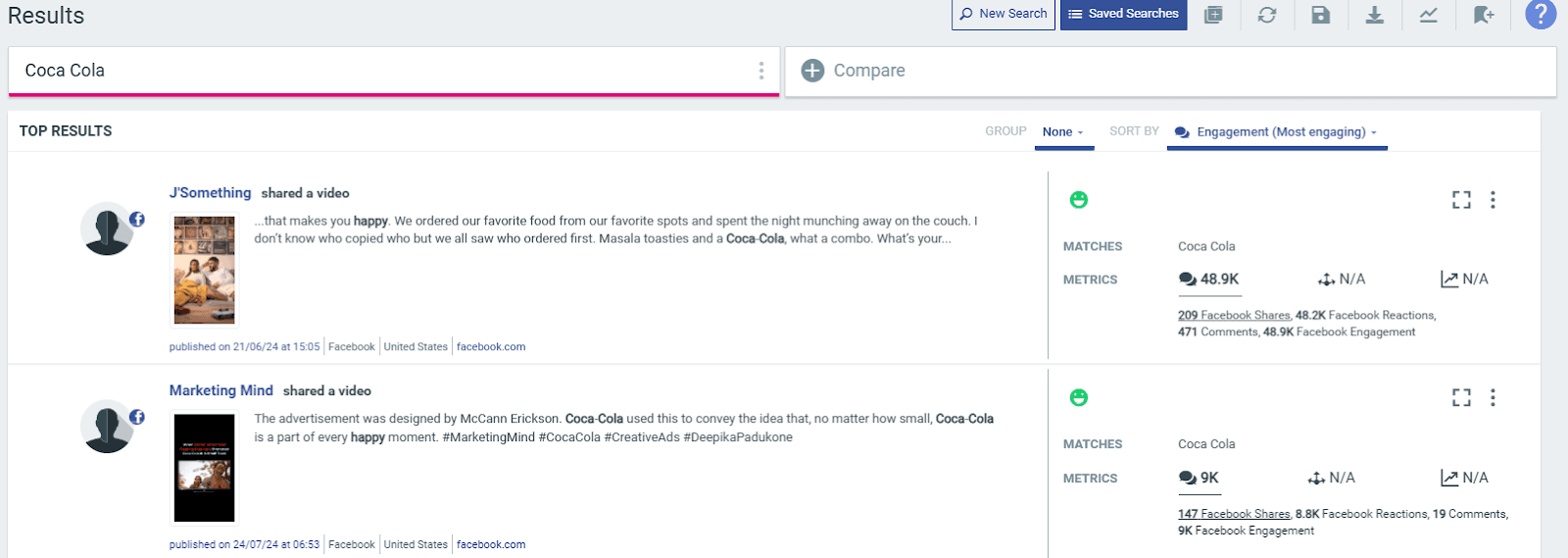The image size is (1568, 558).
Task: Click the TOP RESULTS heading
Action: tap(66, 131)
